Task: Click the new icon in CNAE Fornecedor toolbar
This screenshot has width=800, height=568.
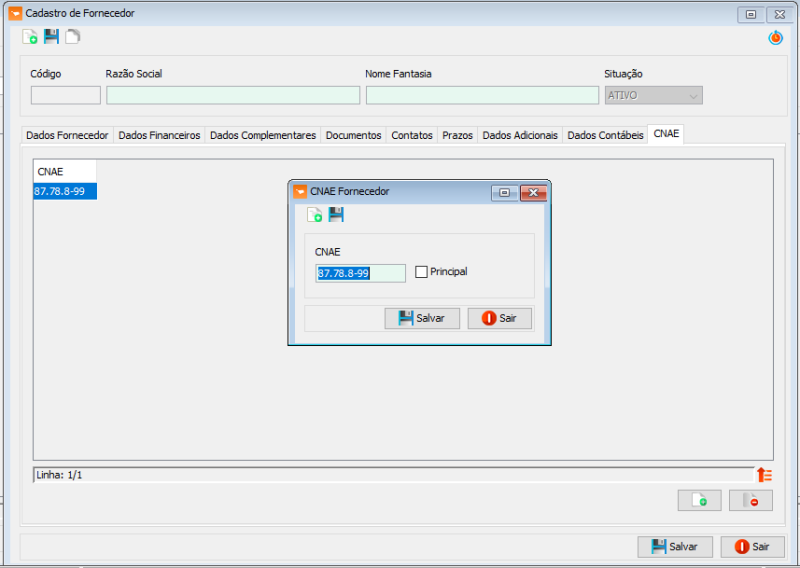Action: 314,215
